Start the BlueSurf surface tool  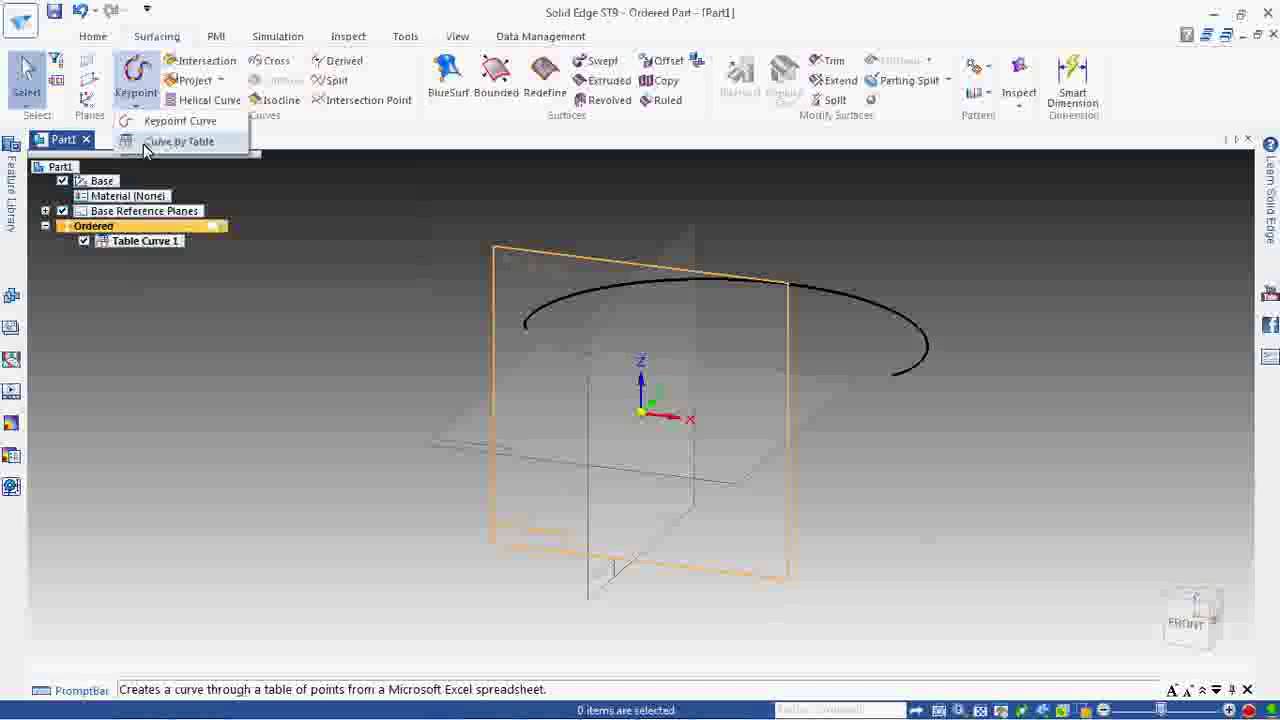click(x=448, y=77)
